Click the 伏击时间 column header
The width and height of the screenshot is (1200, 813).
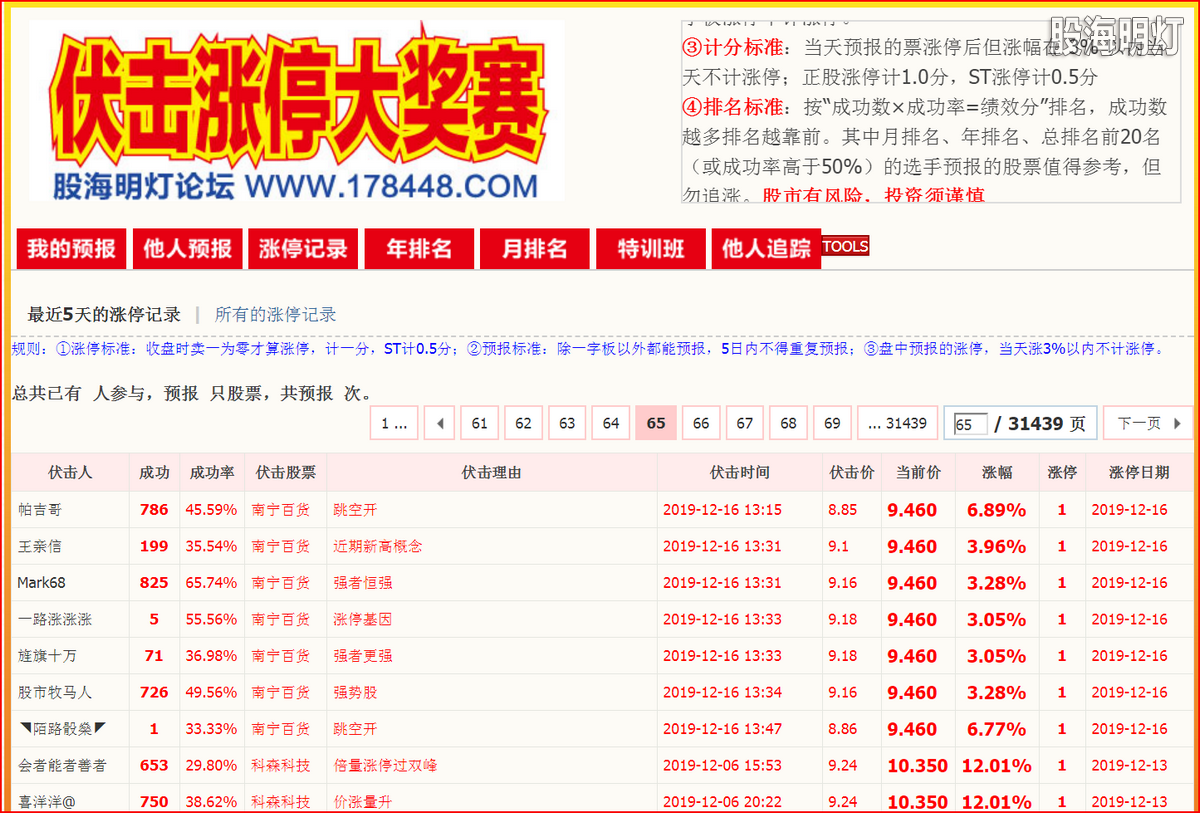pyautogui.click(x=739, y=472)
